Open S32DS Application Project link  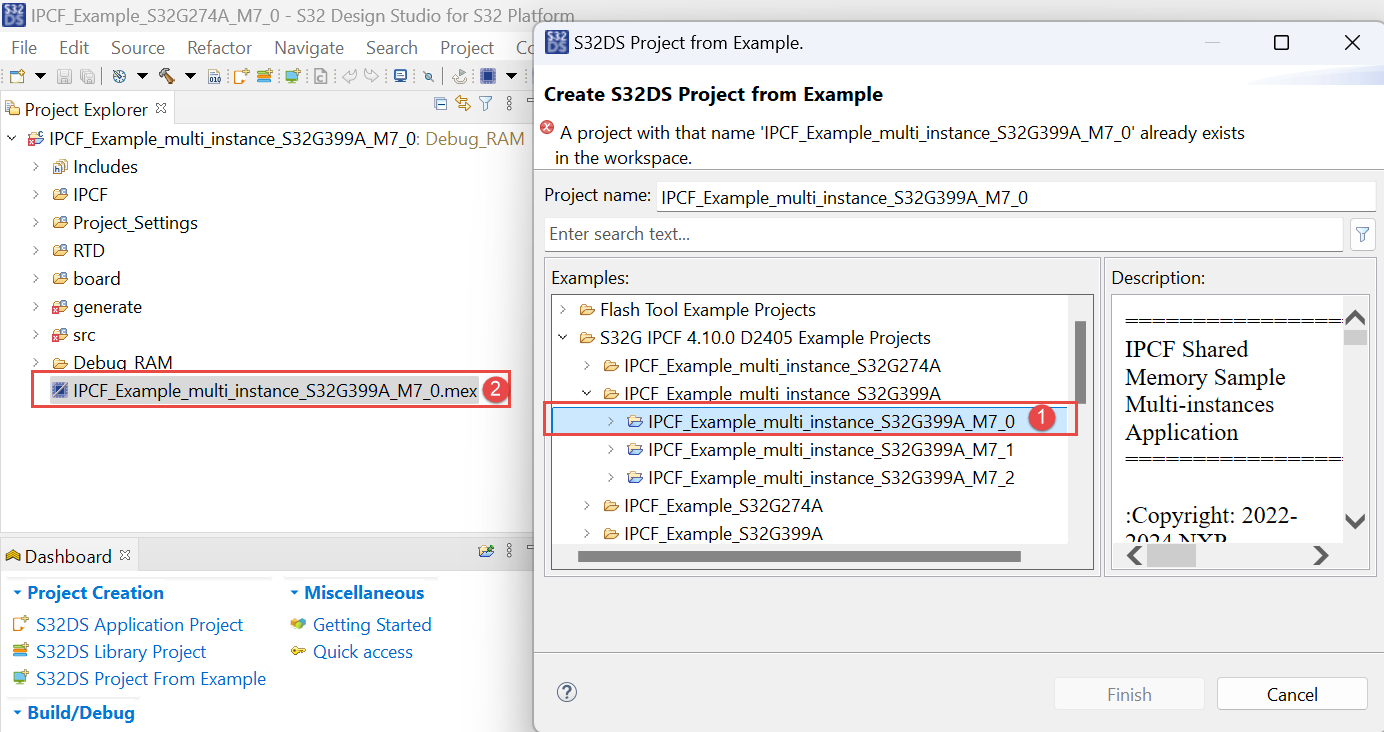(x=139, y=624)
